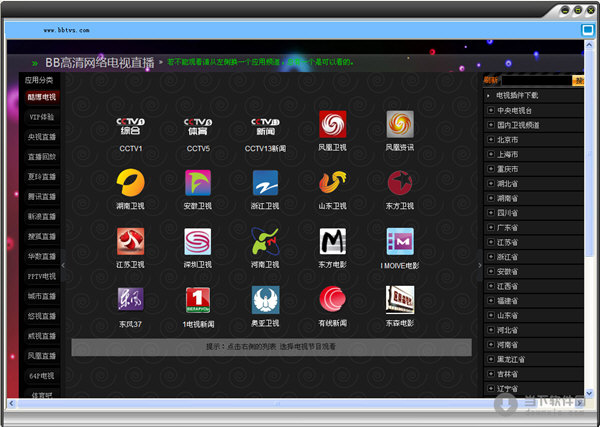Screen dimensions: 600x427
Task: Expand the 广东省 channel group
Action: [x=491, y=228]
